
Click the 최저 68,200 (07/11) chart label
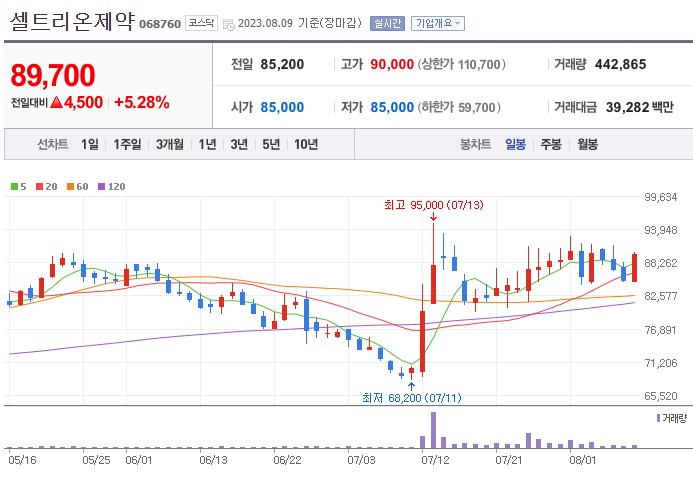click(x=411, y=398)
